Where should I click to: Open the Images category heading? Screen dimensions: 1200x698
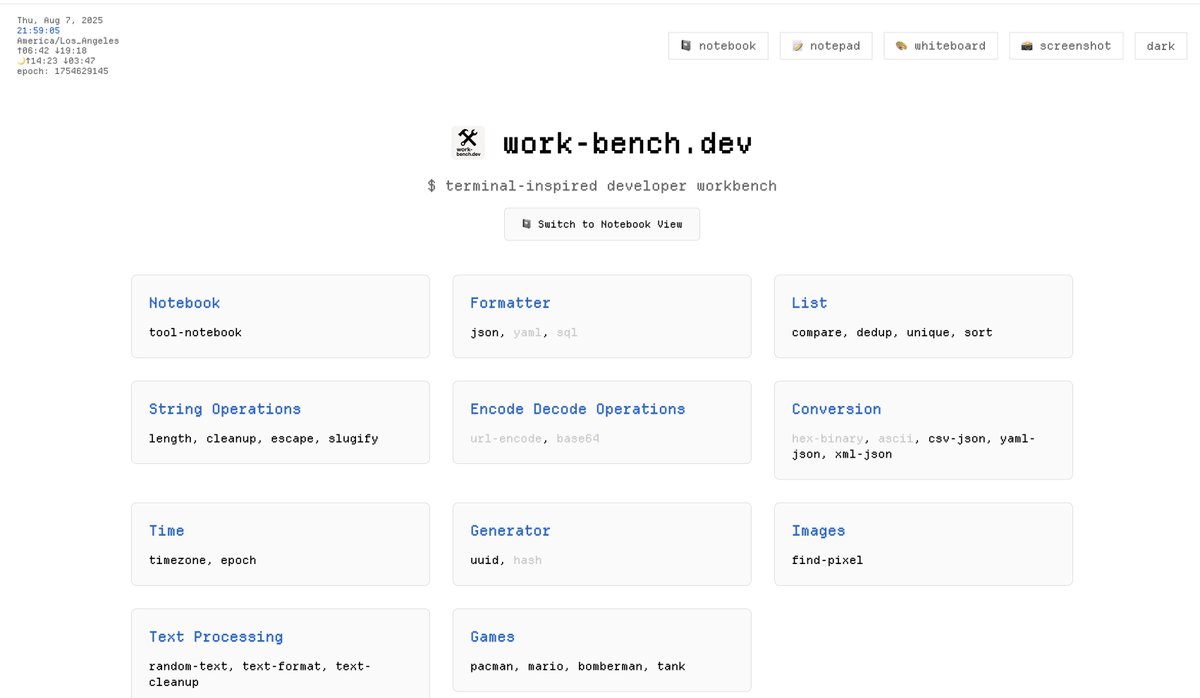(818, 531)
